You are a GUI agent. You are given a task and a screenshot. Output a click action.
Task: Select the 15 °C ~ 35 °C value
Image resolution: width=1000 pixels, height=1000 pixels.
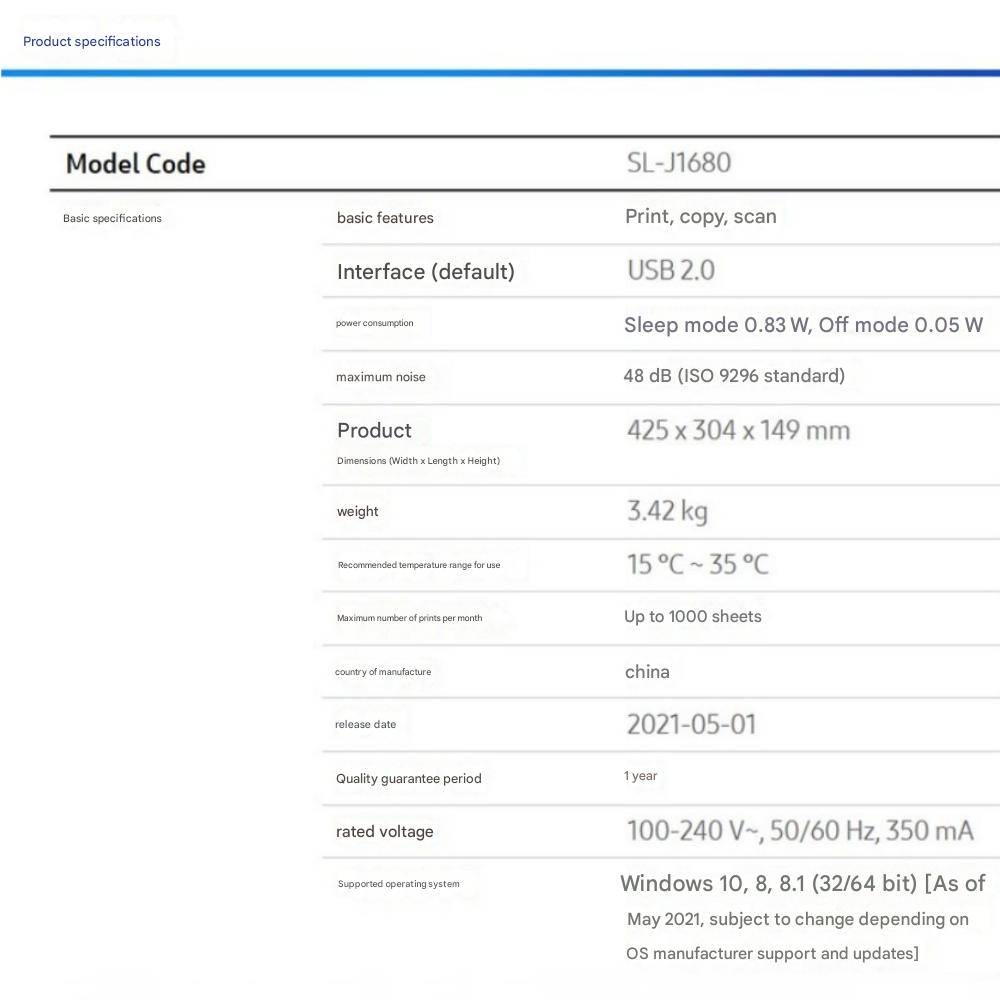[698, 564]
